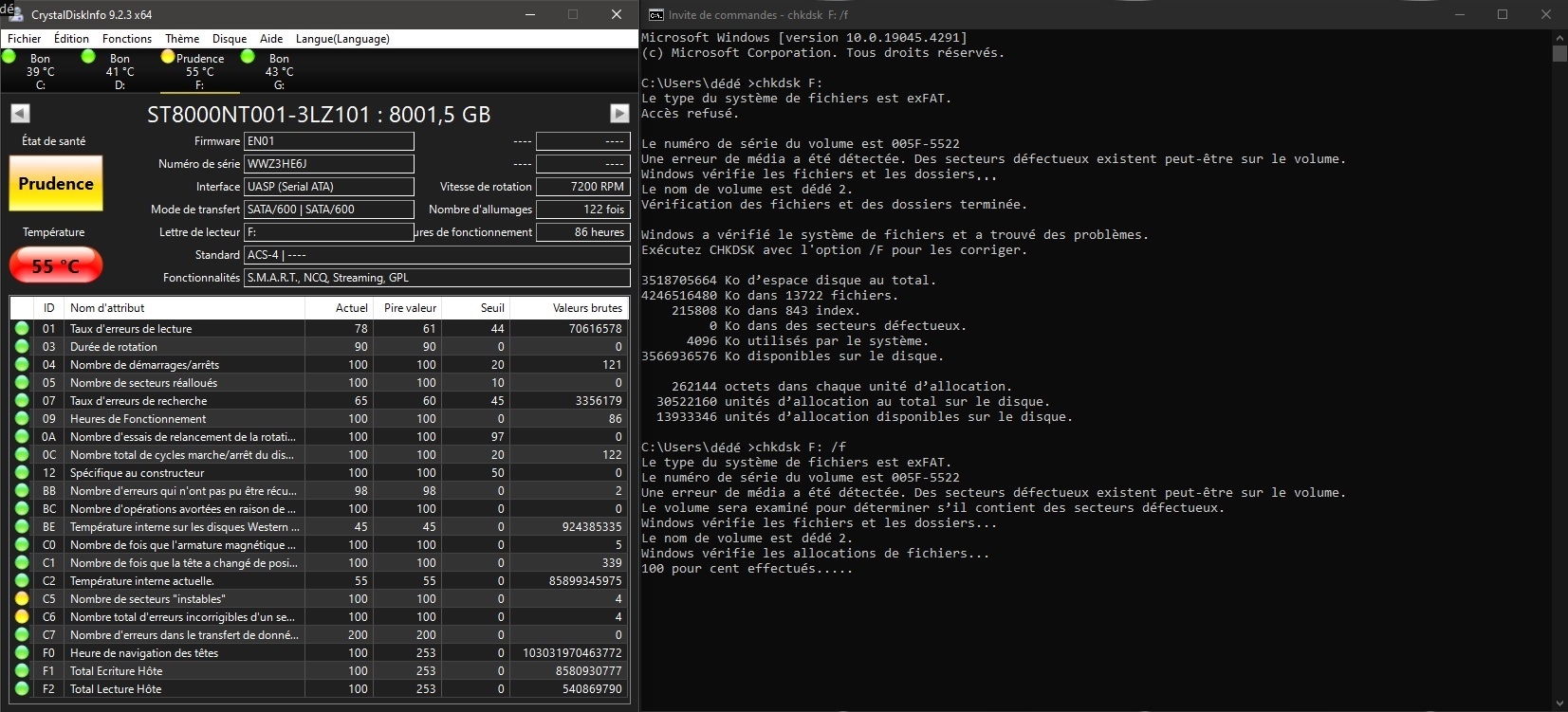Open the Fichier menu
Screen dimensions: 1568x712
25,39
